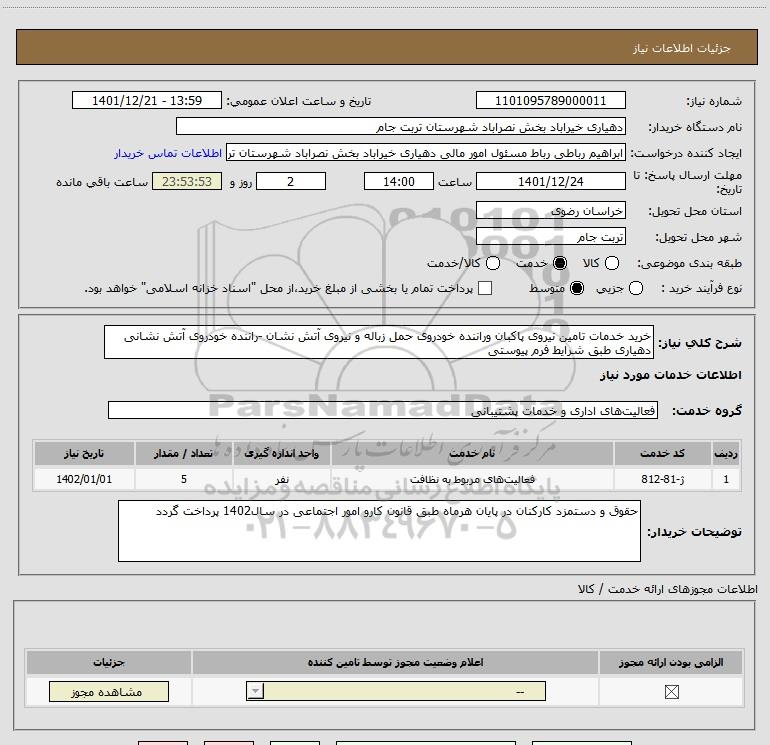
Task: Click the delivery province field خراسان رضوی
Action: [550, 210]
